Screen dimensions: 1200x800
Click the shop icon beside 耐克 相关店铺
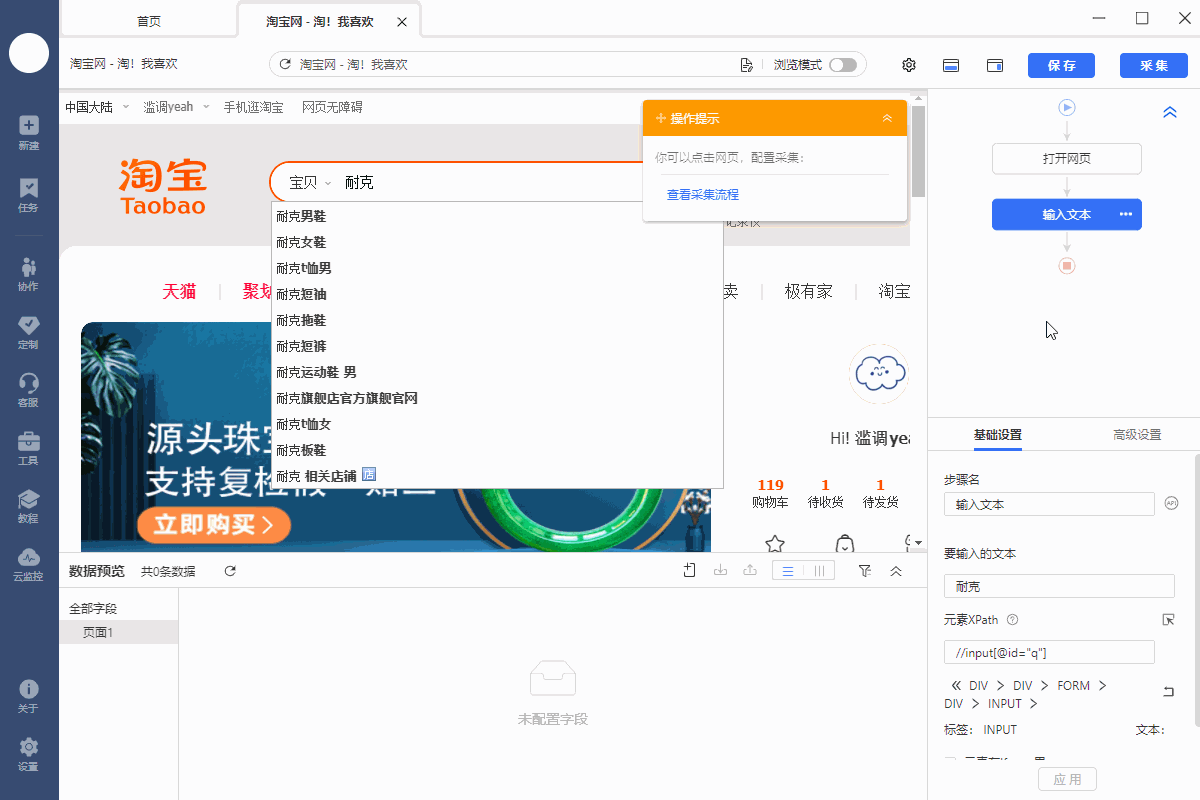point(368,475)
